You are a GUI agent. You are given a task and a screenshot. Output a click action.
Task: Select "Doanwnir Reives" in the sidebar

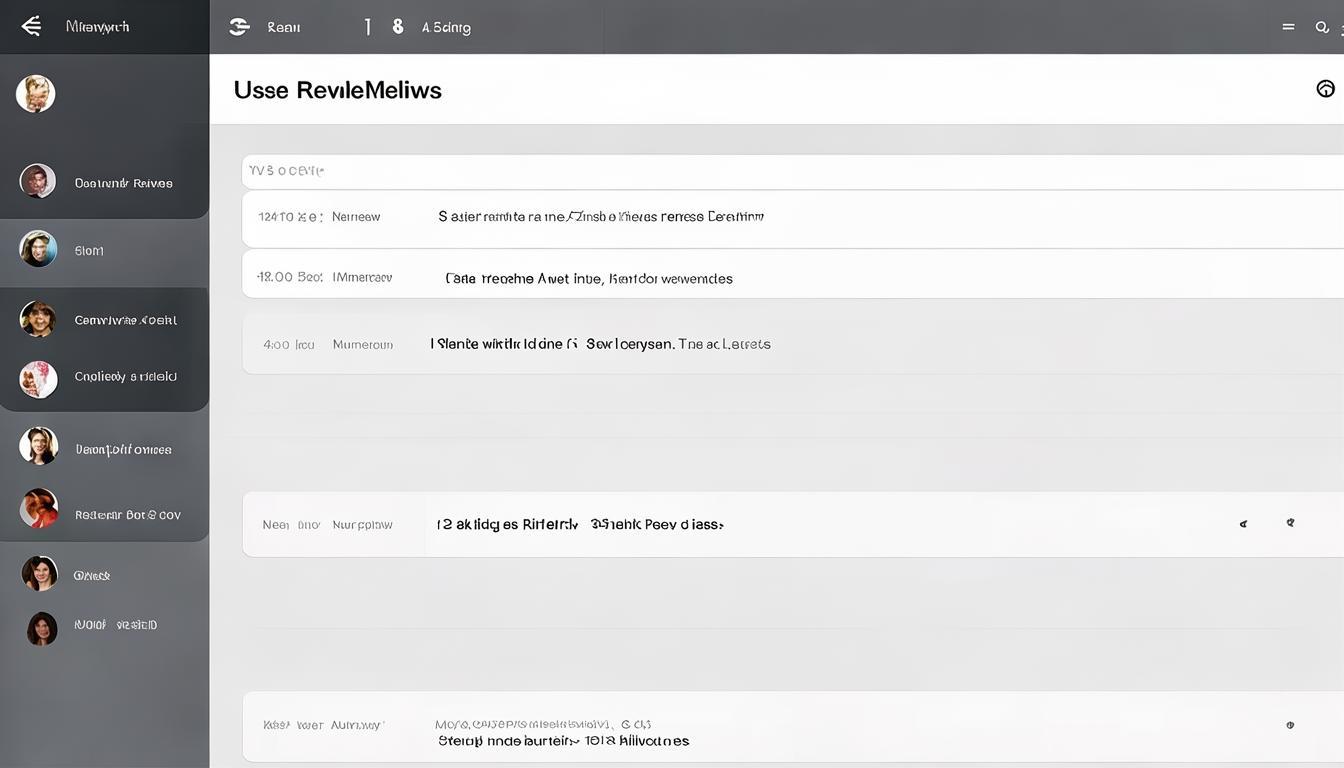pos(123,183)
